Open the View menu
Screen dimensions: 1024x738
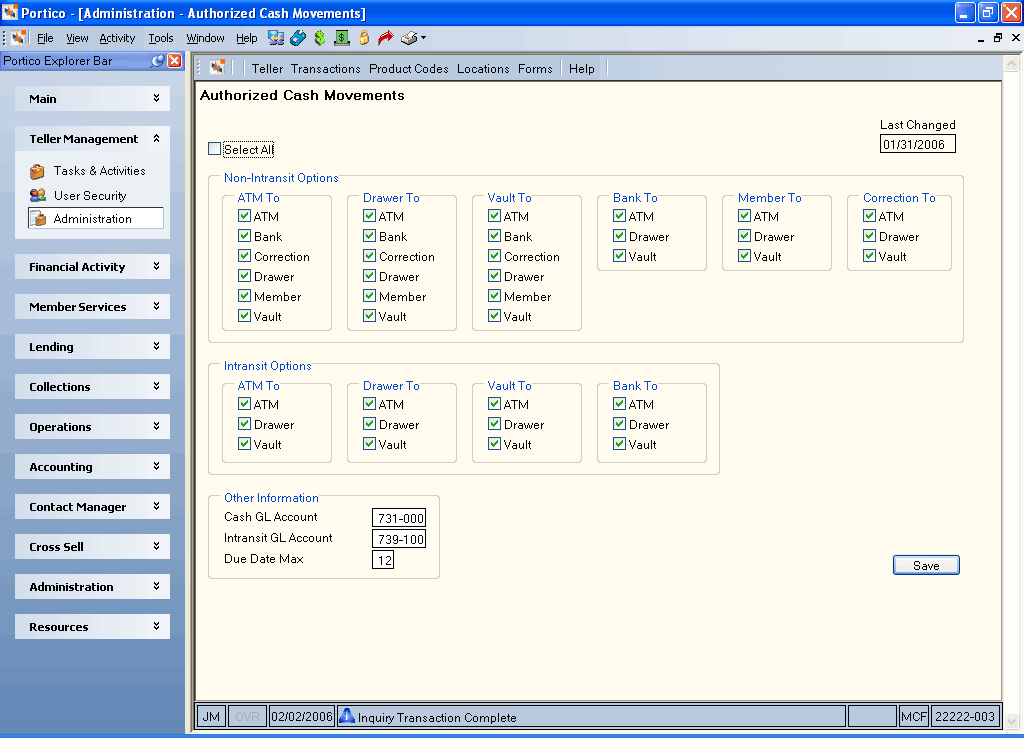tap(77, 39)
